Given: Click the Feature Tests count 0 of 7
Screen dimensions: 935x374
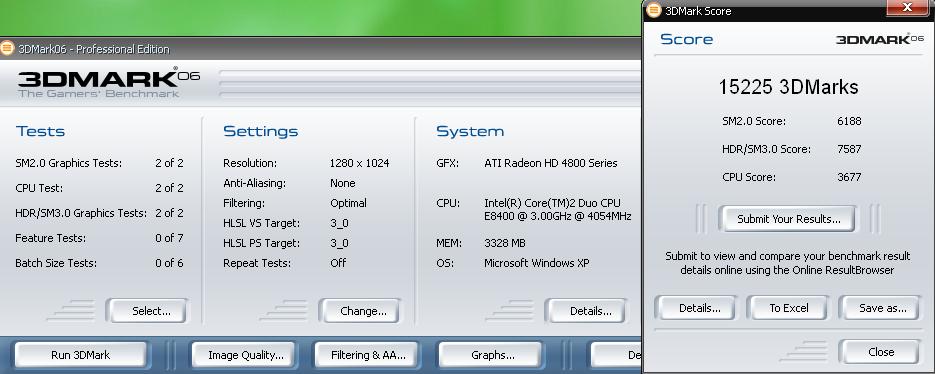Looking at the screenshot, I should click(x=169, y=238).
